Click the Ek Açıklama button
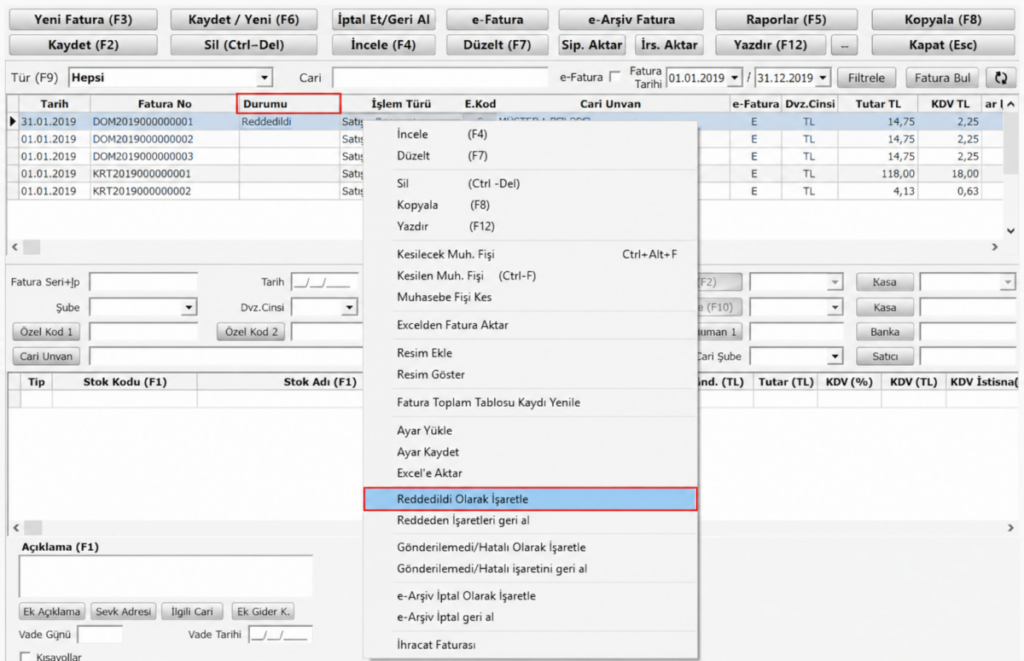The image size is (1024, 661). (x=52, y=611)
